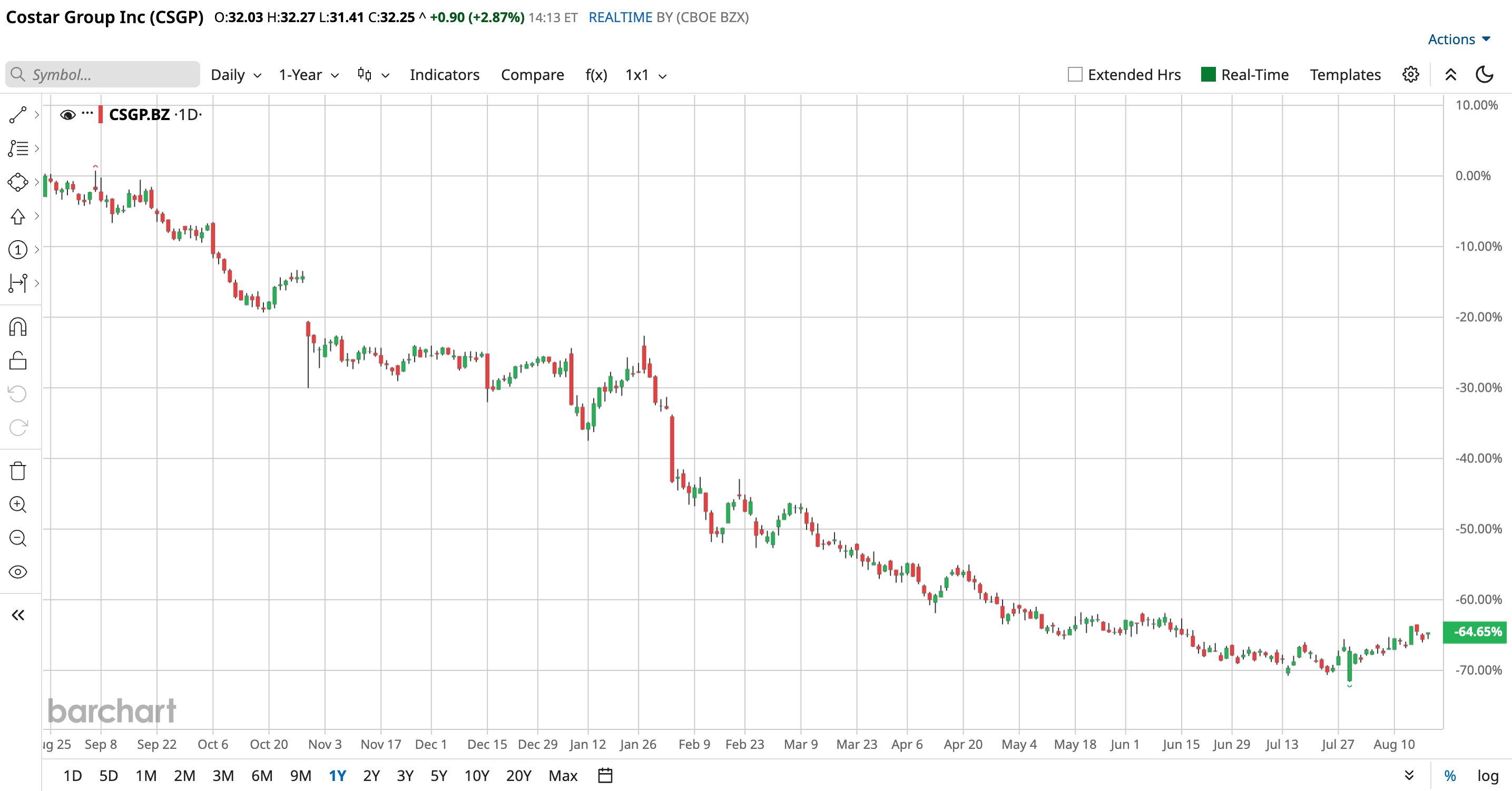1512x791 pixels.
Task: Open the Indicators menu
Action: (444, 75)
